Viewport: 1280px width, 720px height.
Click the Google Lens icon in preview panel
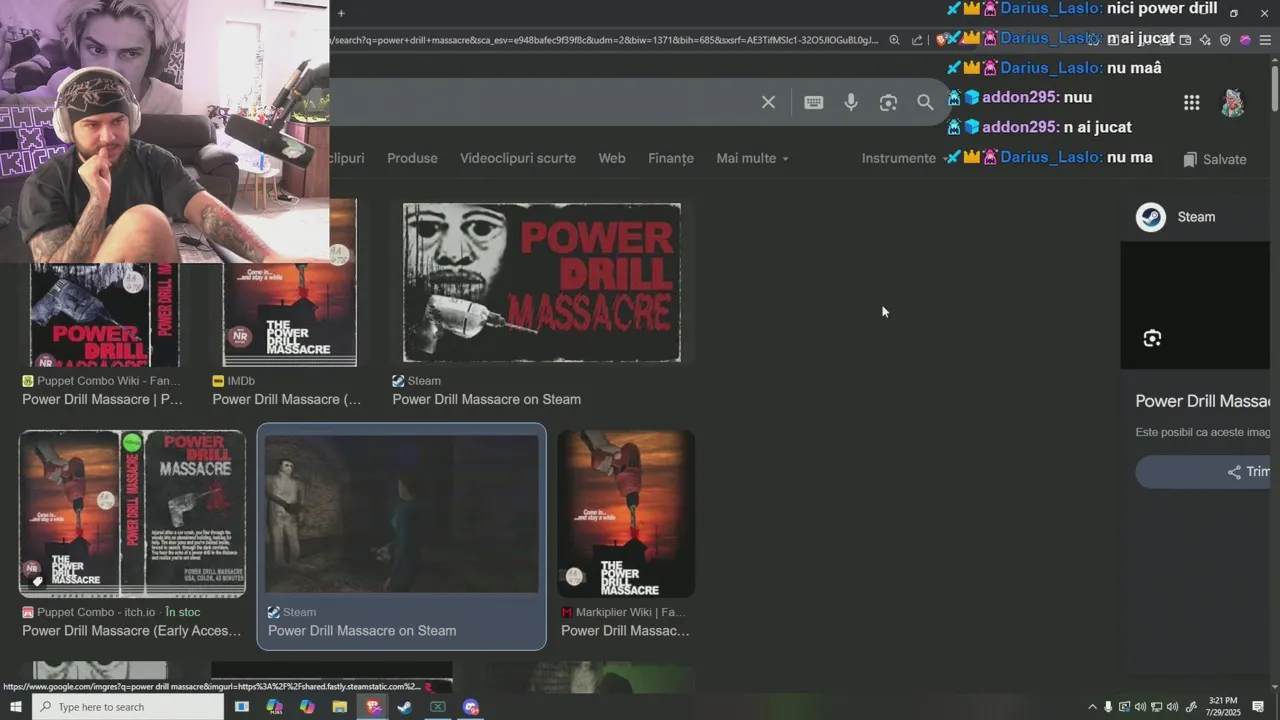click(1152, 338)
